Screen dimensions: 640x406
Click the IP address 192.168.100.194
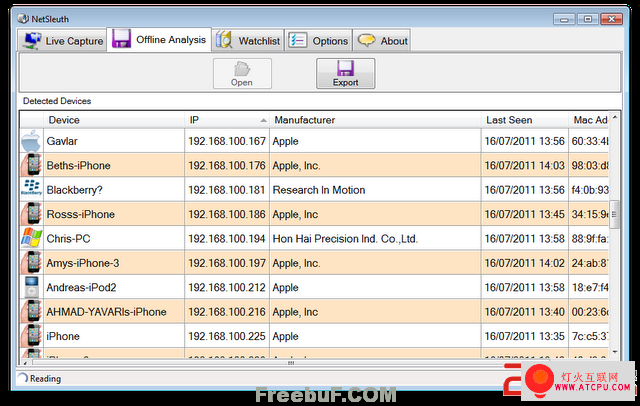point(227,239)
